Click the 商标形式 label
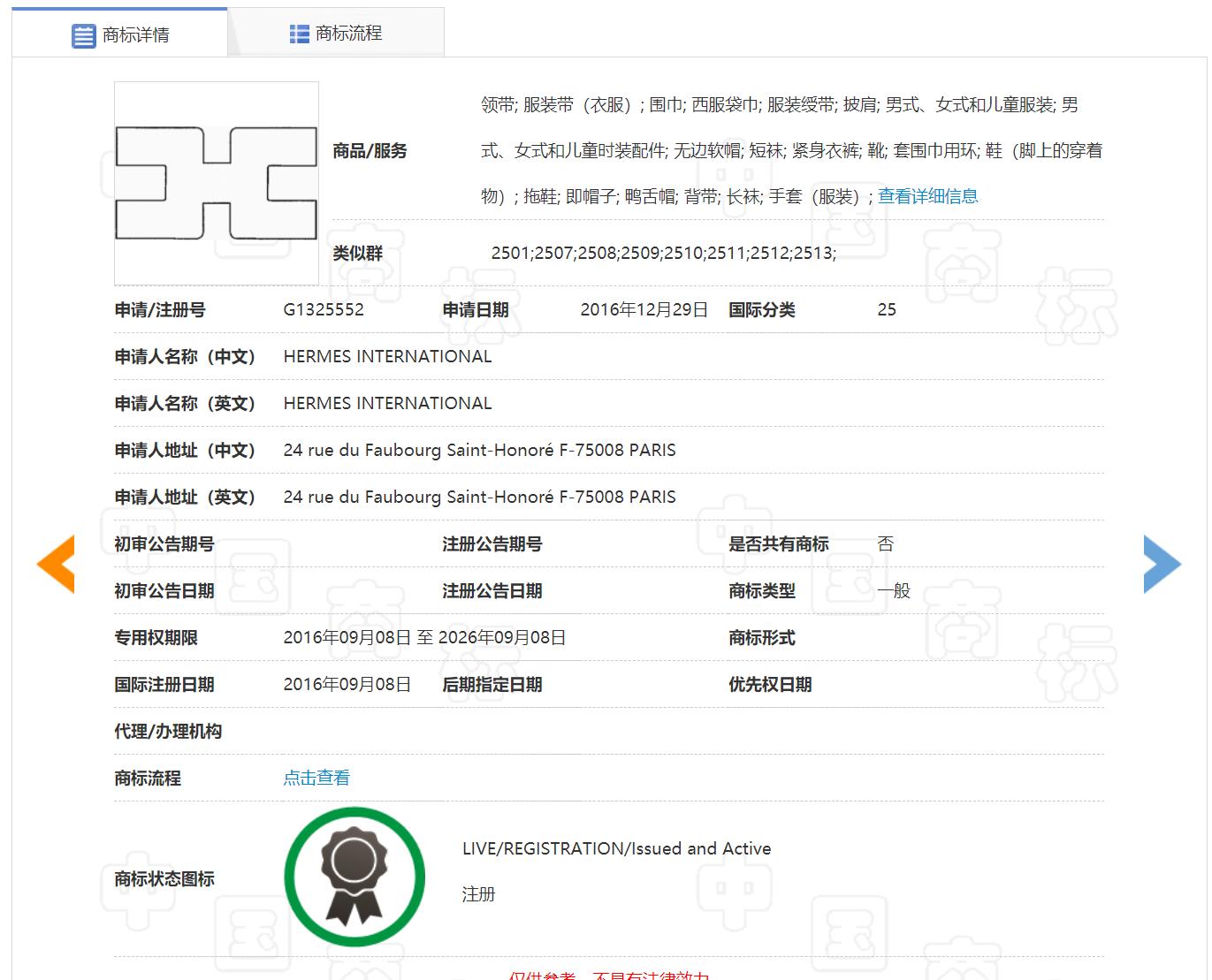This screenshot has width=1212, height=980. tap(762, 637)
